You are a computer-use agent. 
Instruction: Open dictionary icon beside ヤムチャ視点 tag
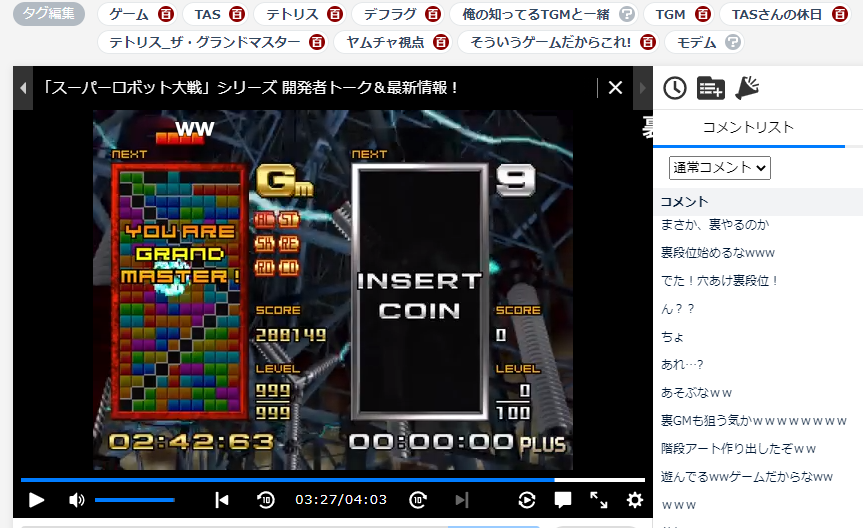tap(441, 42)
